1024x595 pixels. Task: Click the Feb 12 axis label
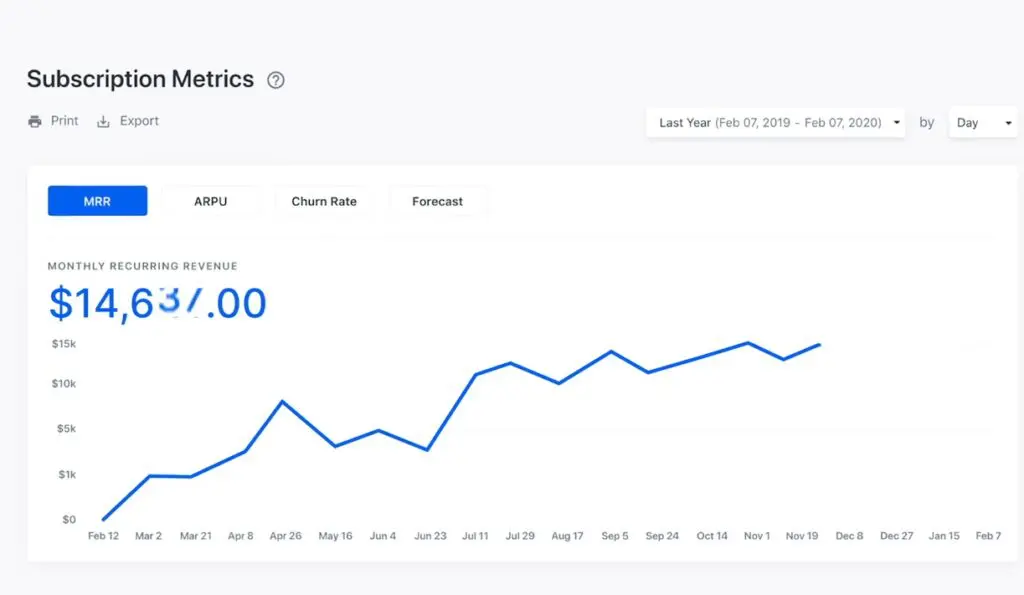point(103,536)
